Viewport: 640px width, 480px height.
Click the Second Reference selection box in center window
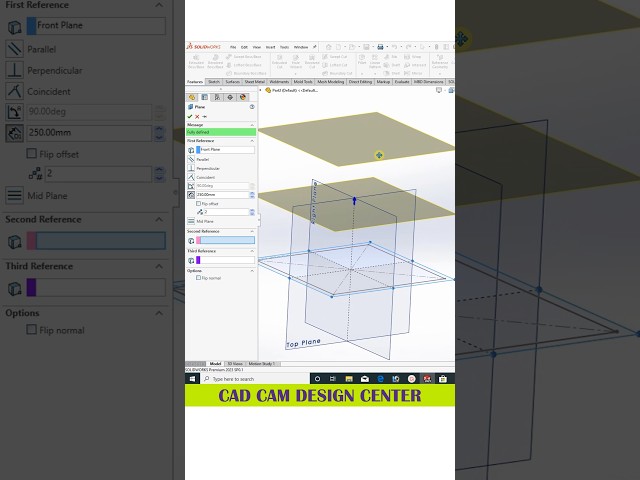click(225, 241)
